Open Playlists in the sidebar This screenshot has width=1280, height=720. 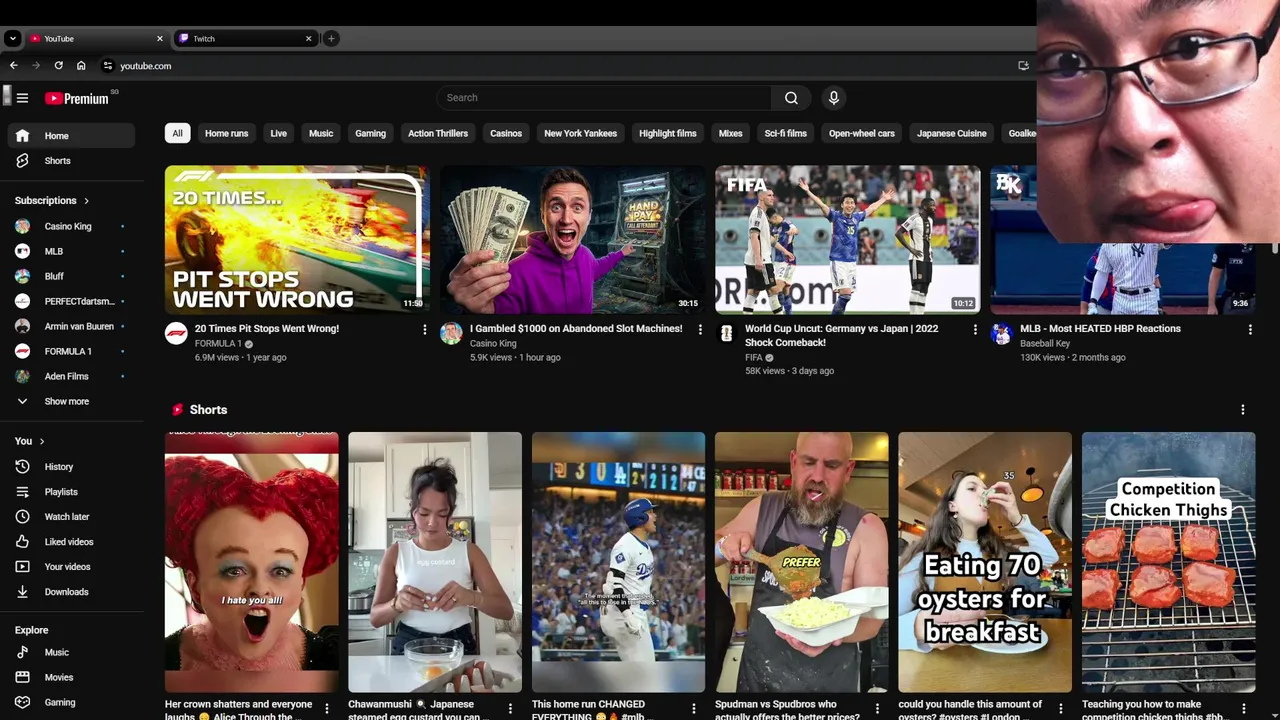point(70,492)
